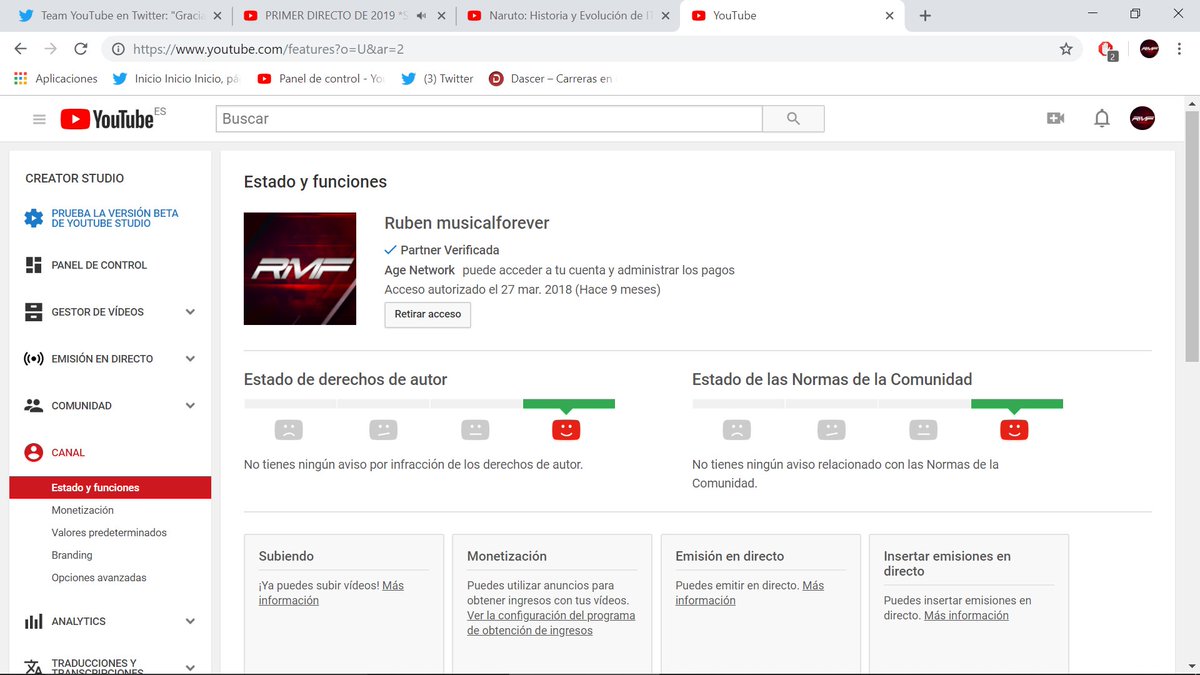
Task: Click the red extension icon with badge 2
Action: pos(1107,50)
